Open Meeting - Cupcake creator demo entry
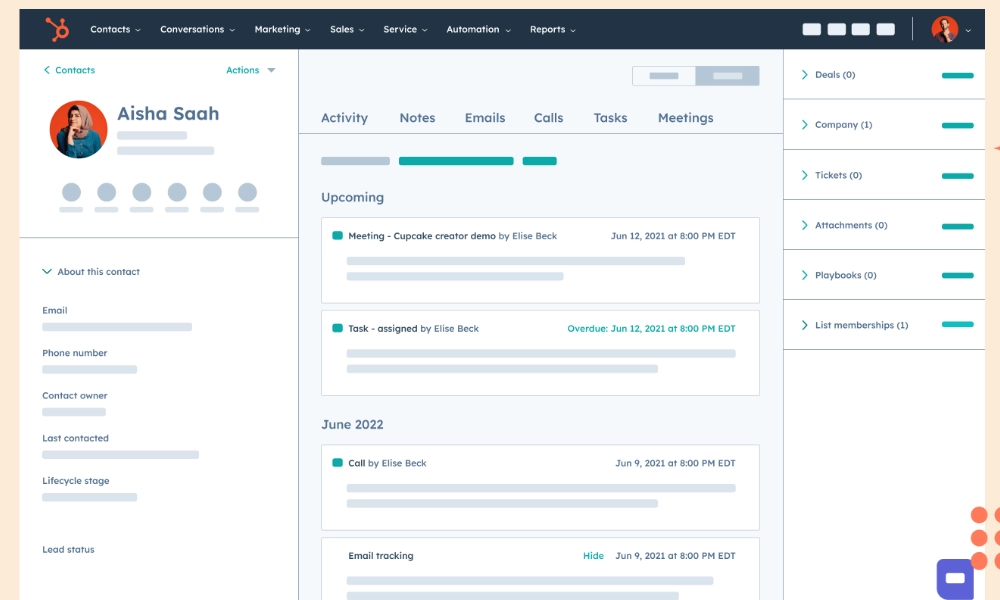 pos(540,260)
